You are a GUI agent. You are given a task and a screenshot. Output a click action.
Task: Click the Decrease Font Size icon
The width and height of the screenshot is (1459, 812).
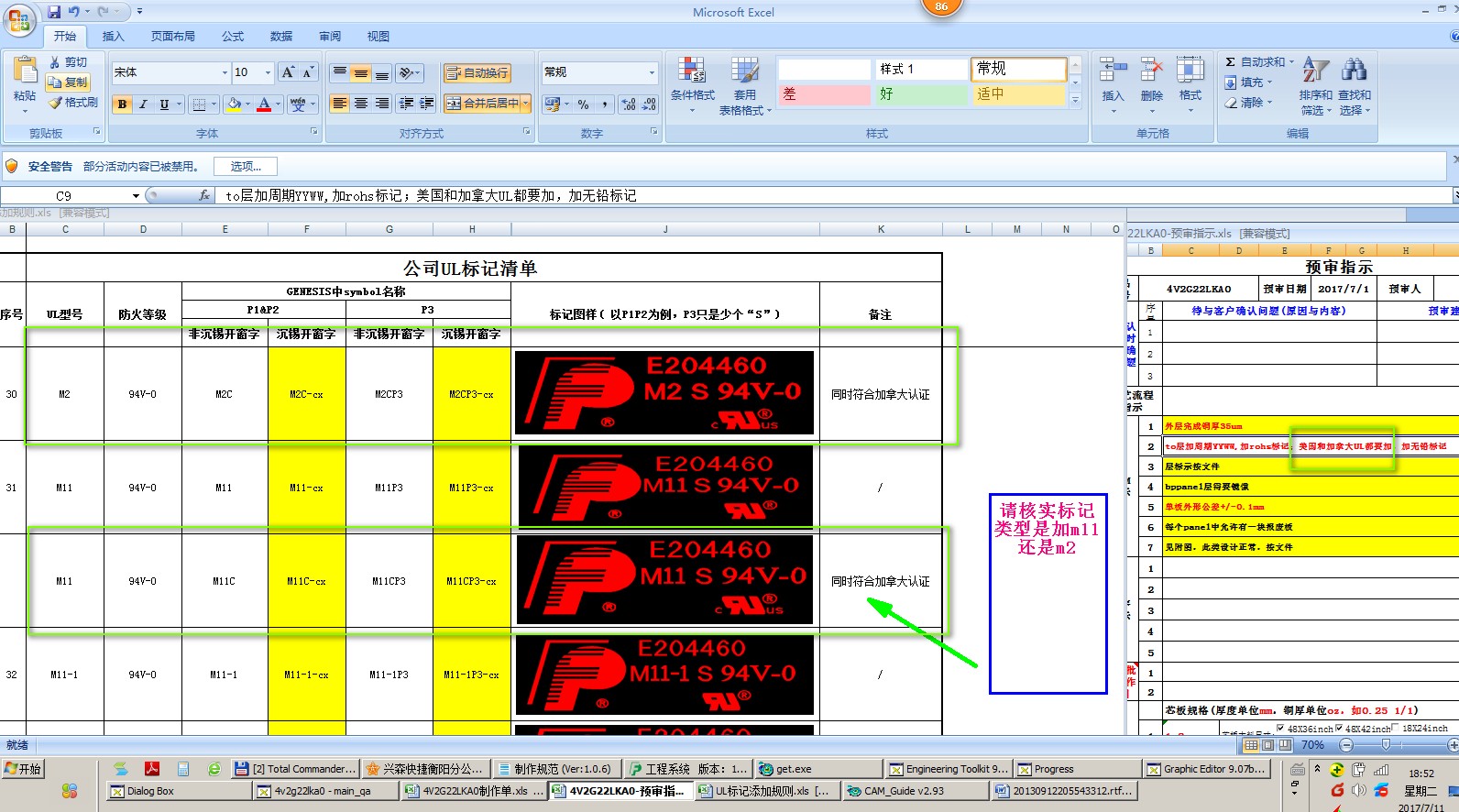click(x=308, y=72)
